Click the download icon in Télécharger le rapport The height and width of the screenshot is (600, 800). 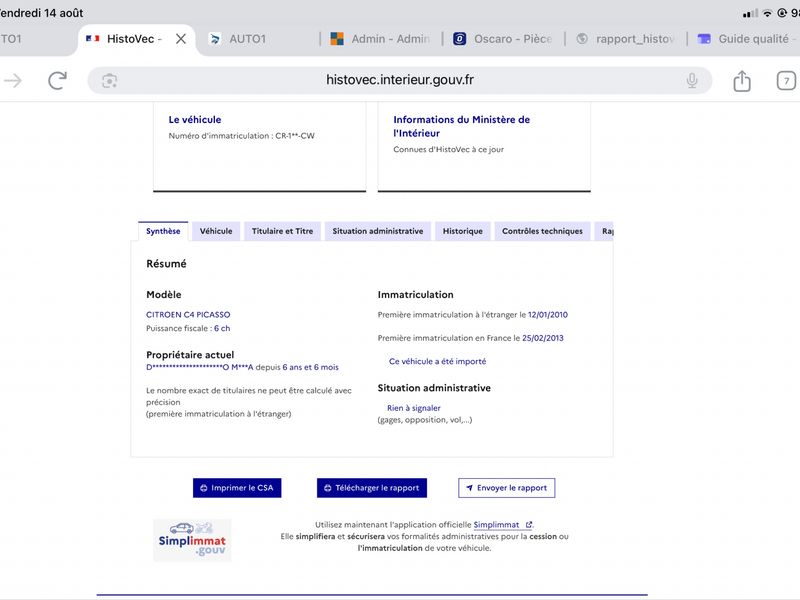pyautogui.click(x=328, y=488)
